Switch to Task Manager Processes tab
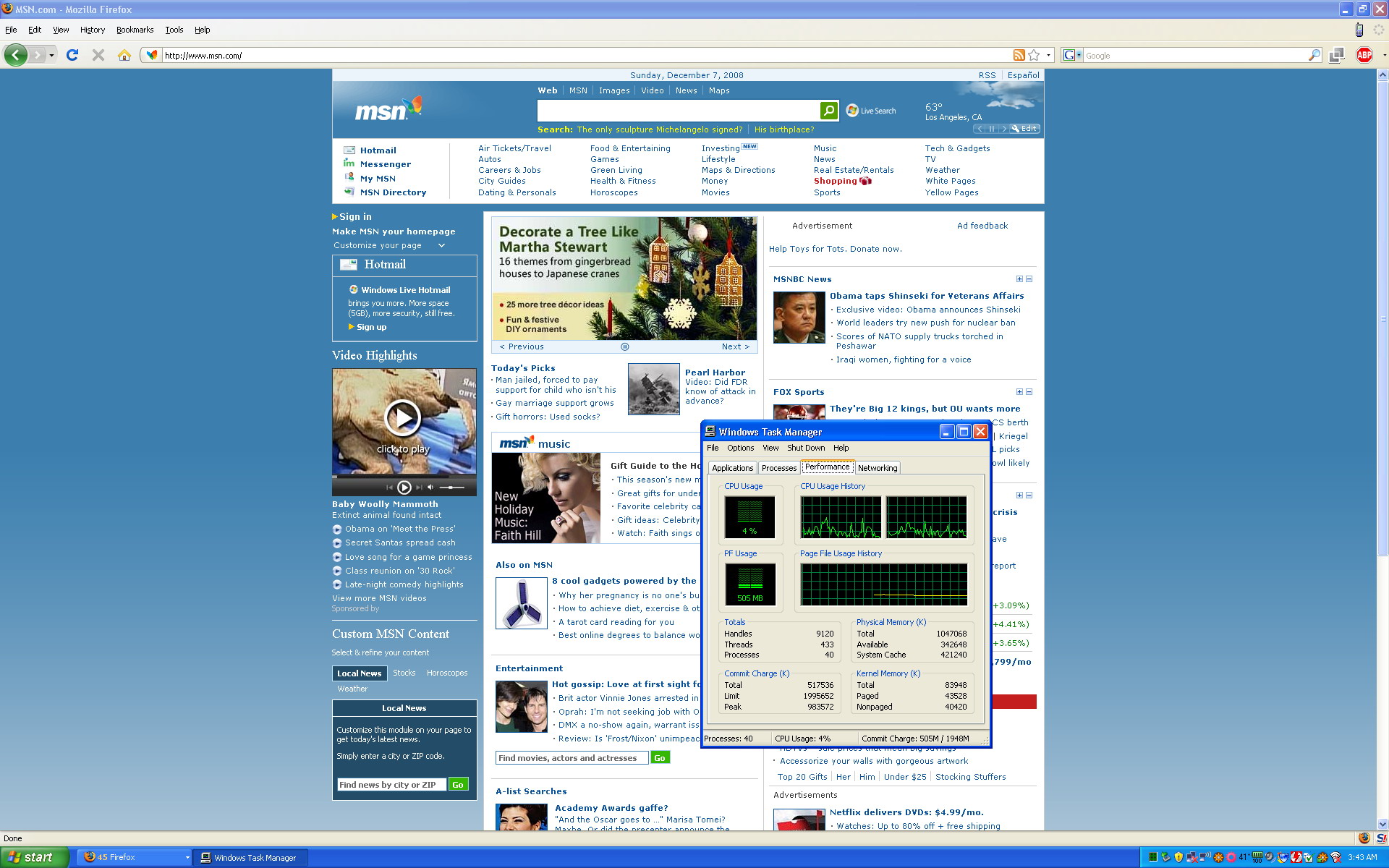 [x=778, y=468]
